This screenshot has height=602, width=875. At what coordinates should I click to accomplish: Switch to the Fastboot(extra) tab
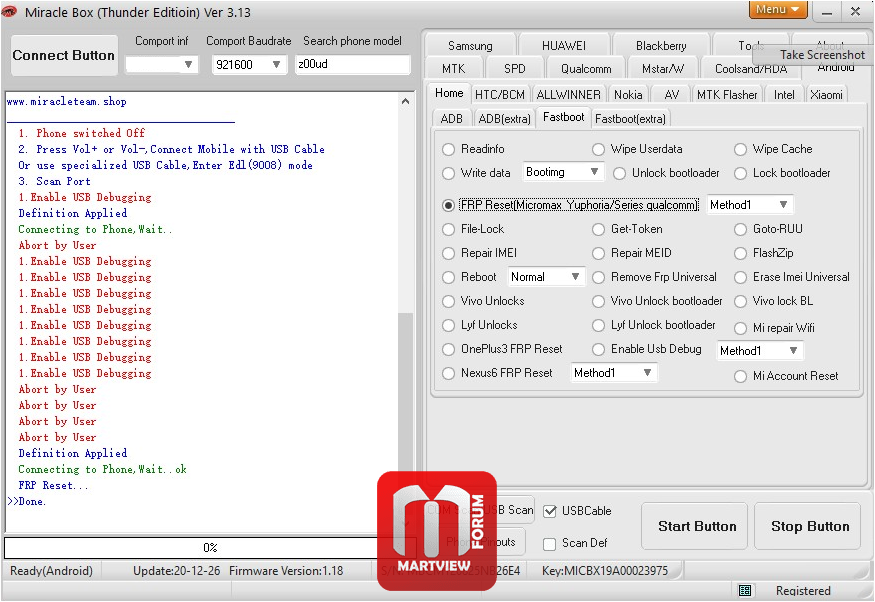point(630,119)
